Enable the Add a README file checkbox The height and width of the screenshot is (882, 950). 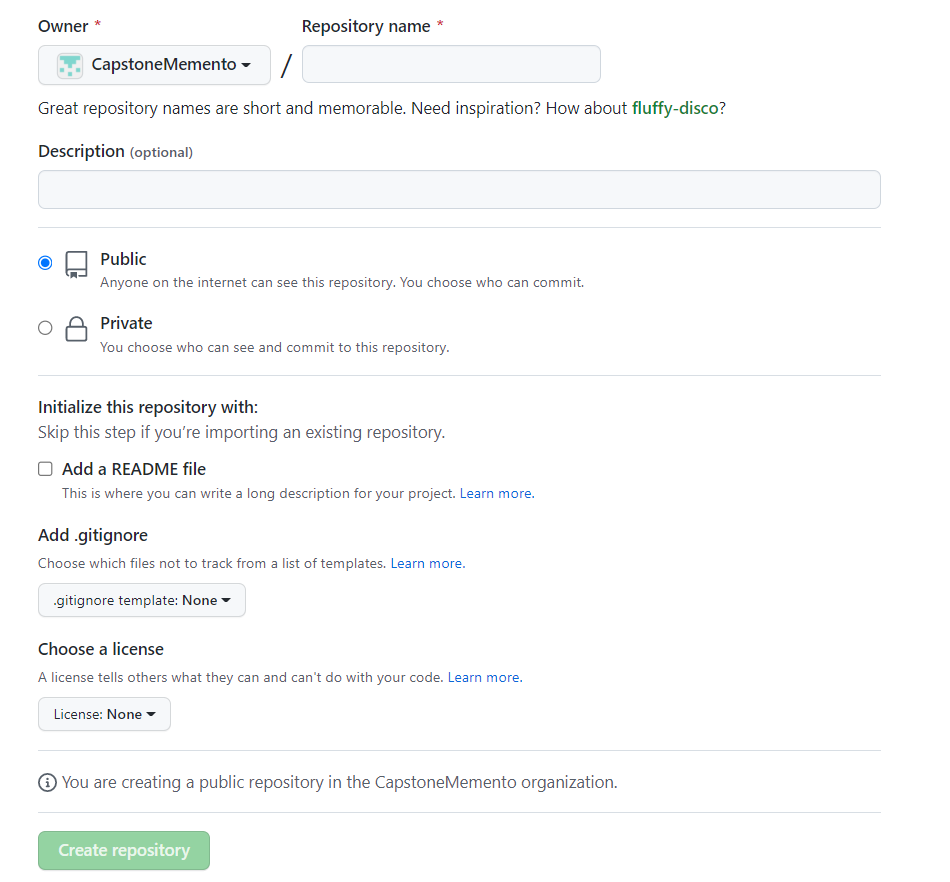pyautogui.click(x=45, y=469)
